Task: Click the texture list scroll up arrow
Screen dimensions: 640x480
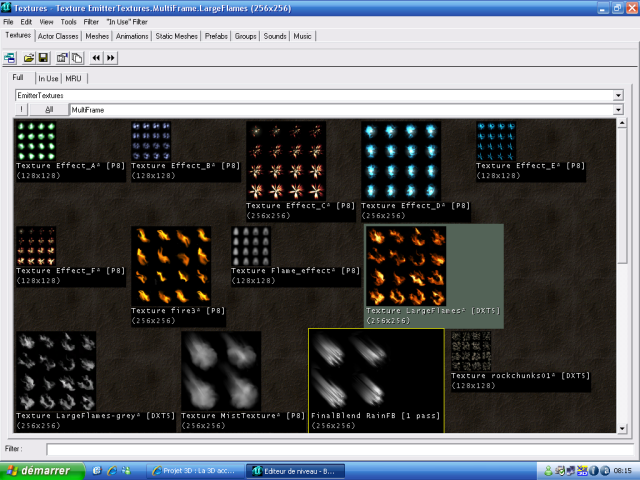Action: [x=622, y=123]
